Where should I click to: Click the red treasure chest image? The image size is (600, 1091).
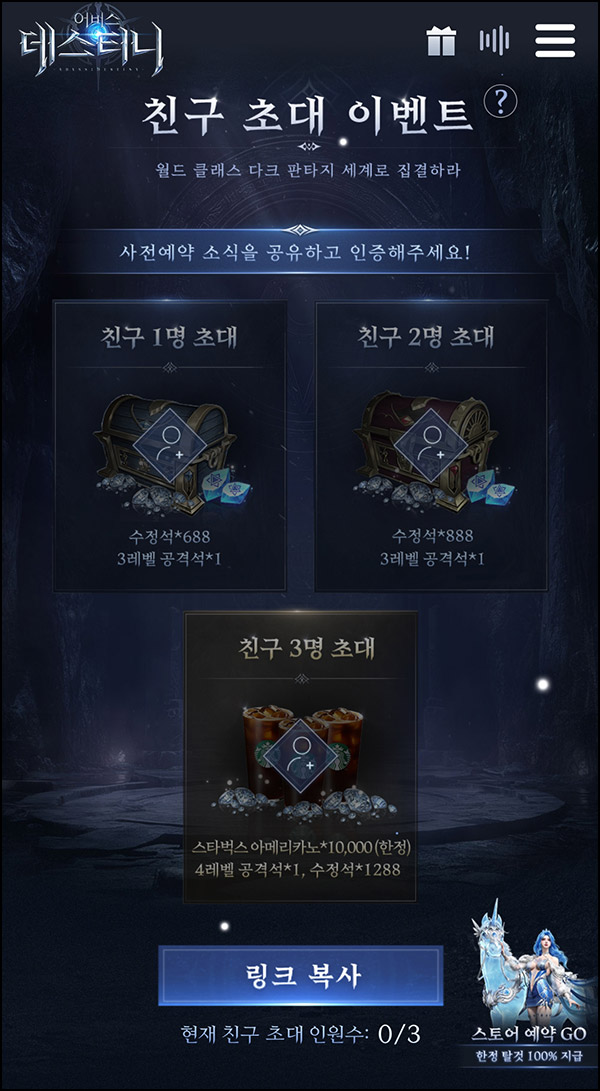pyautogui.click(x=428, y=451)
